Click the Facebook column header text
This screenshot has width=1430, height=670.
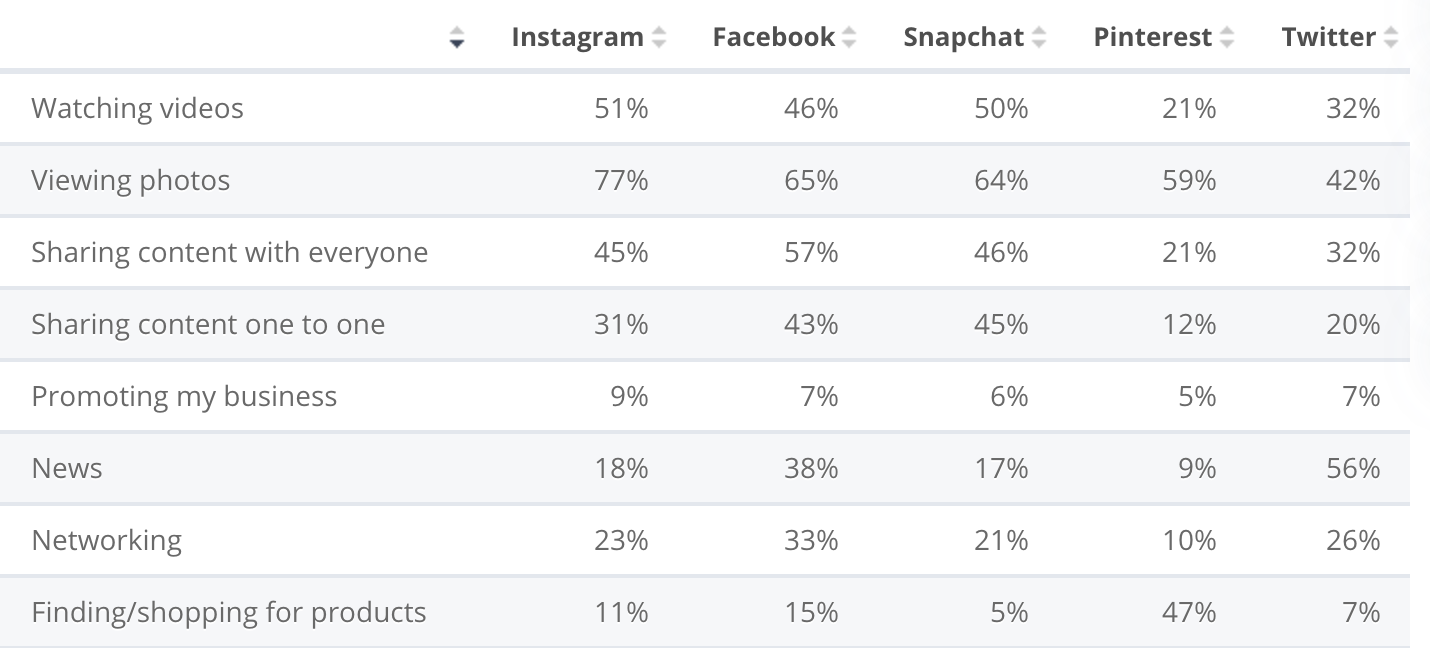[x=773, y=38]
